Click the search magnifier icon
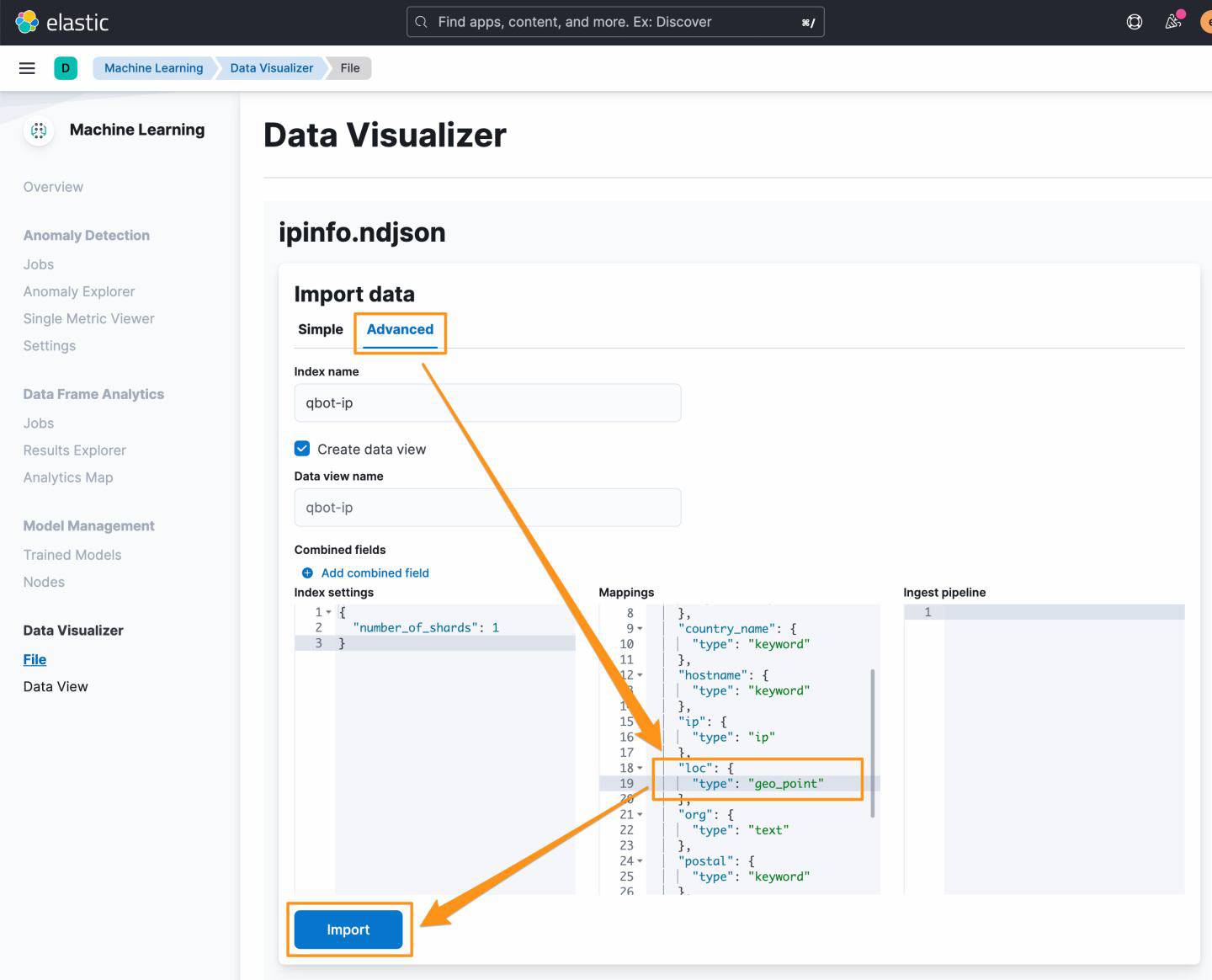1212x980 pixels. pos(422,22)
